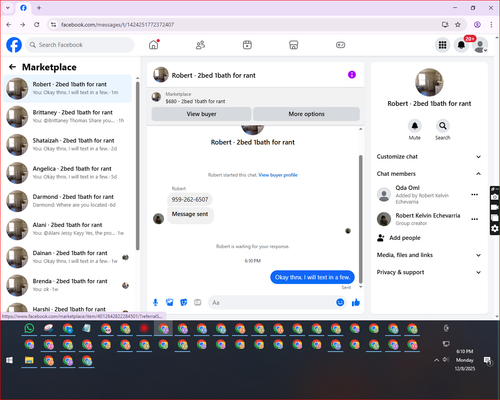
Task: Collapse the Chat members section
Action: coord(429,174)
